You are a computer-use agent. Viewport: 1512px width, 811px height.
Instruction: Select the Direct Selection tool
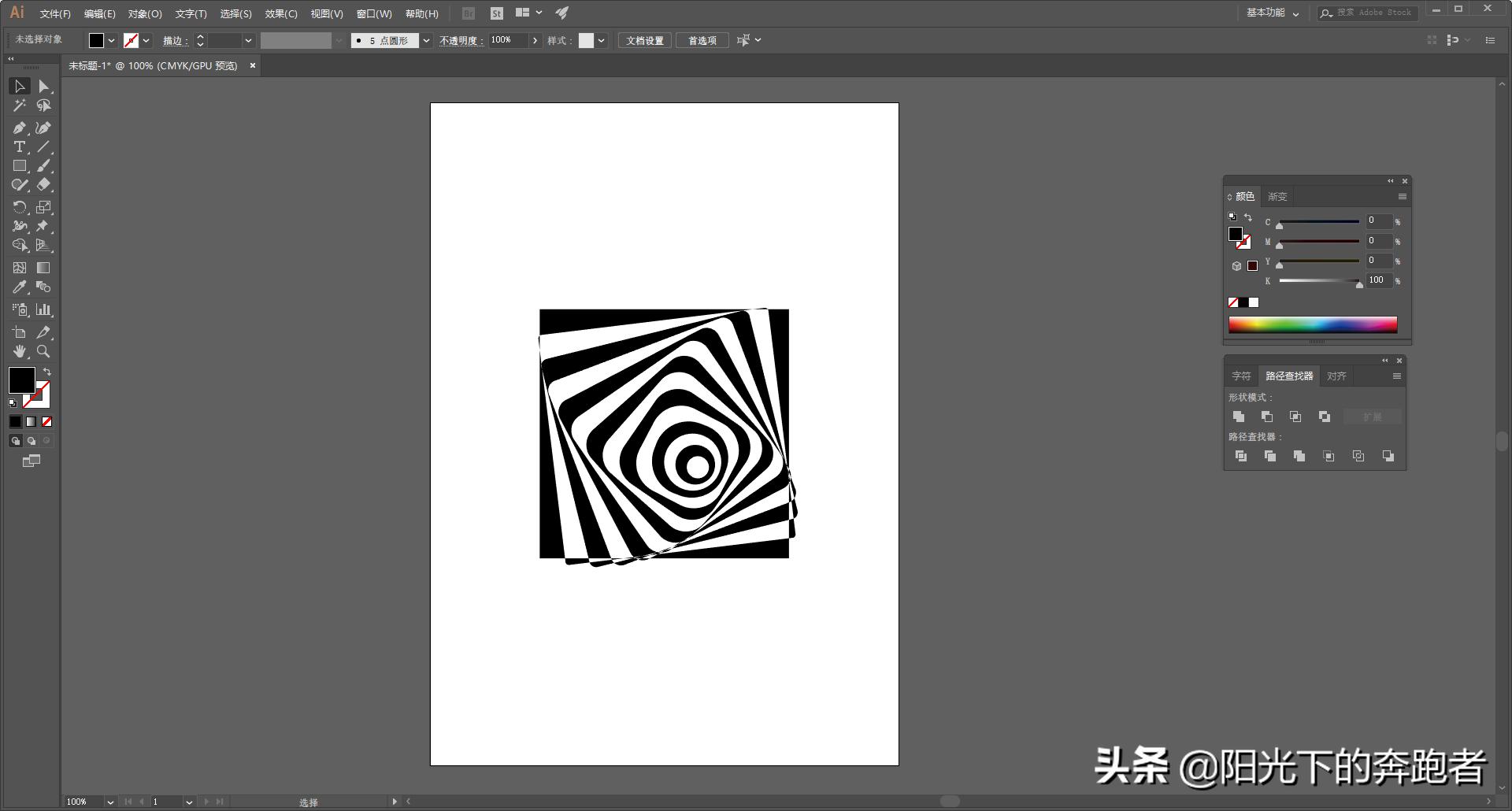click(x=44, y=87)
